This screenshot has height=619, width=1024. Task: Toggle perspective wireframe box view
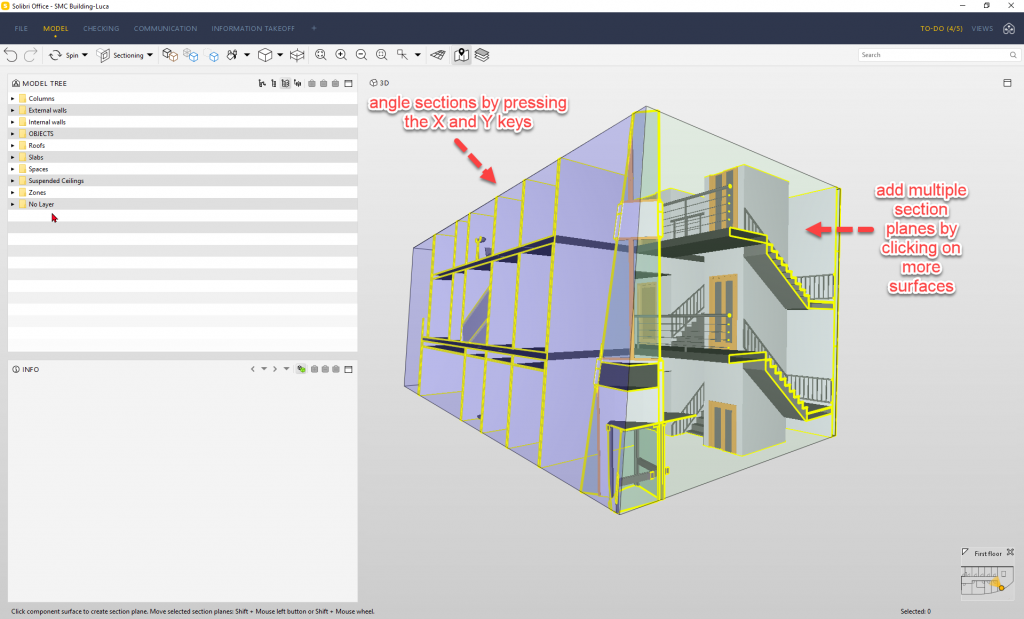coord(297,55)
